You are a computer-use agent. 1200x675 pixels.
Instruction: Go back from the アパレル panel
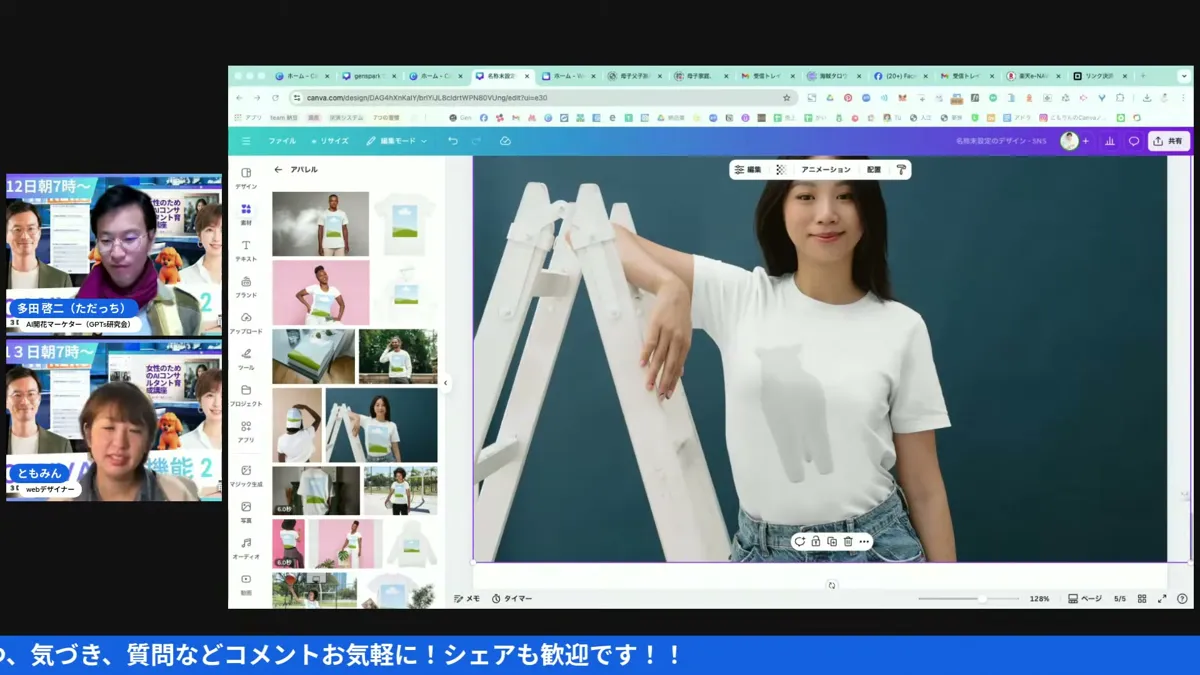(x=278, y=170)
